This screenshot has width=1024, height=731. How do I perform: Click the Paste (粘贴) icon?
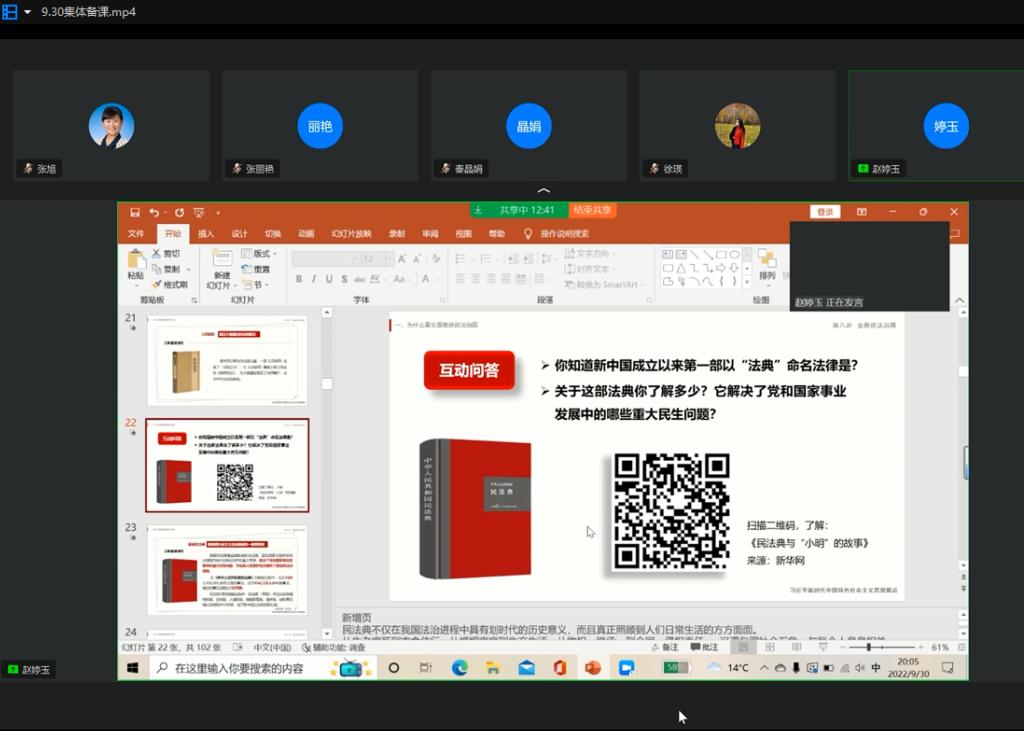135,263
